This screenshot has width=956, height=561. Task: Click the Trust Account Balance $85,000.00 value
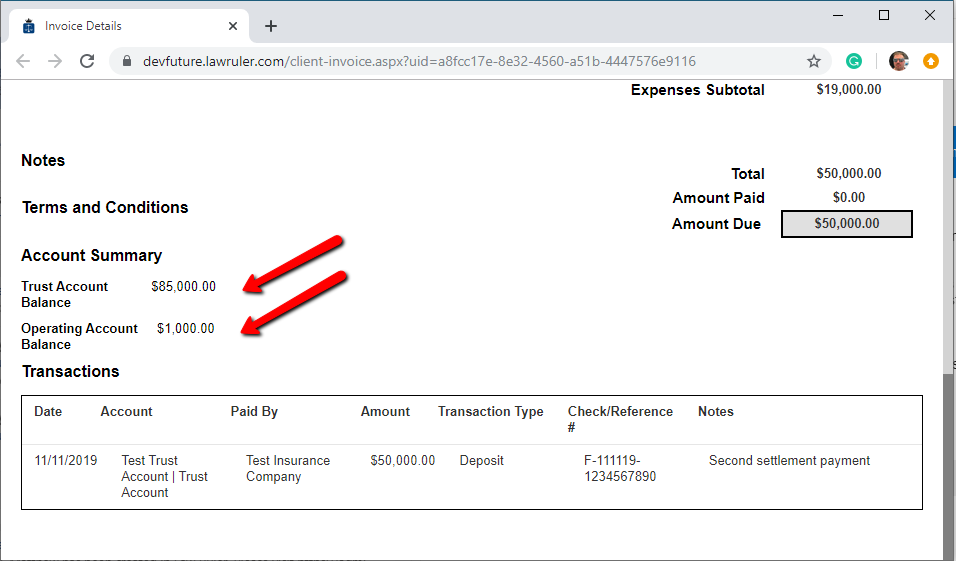(184, 287)
